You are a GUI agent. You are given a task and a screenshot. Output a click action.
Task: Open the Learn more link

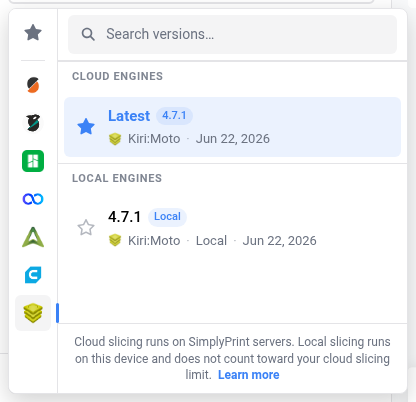[249, 375]
